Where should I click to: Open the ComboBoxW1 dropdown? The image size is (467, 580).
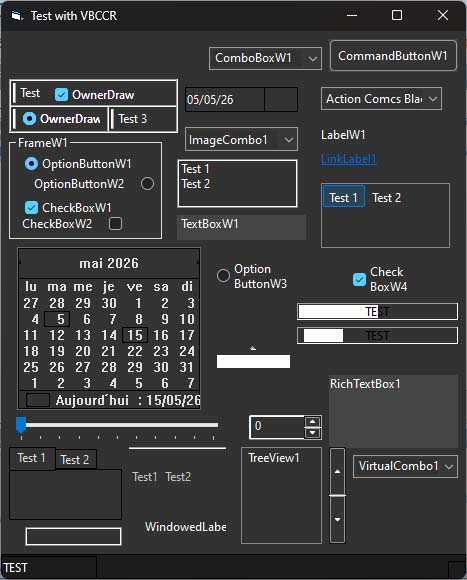pos(312,58)
